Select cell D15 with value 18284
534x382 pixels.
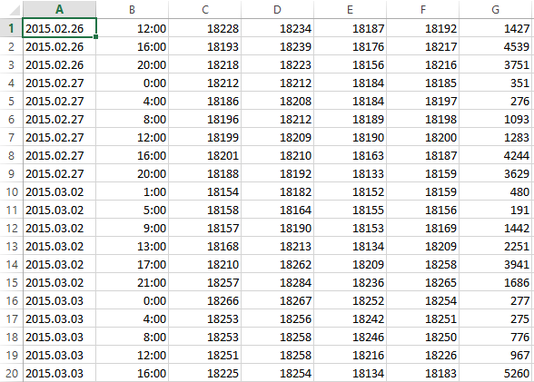pyautogui.click(x=278, y=283)
